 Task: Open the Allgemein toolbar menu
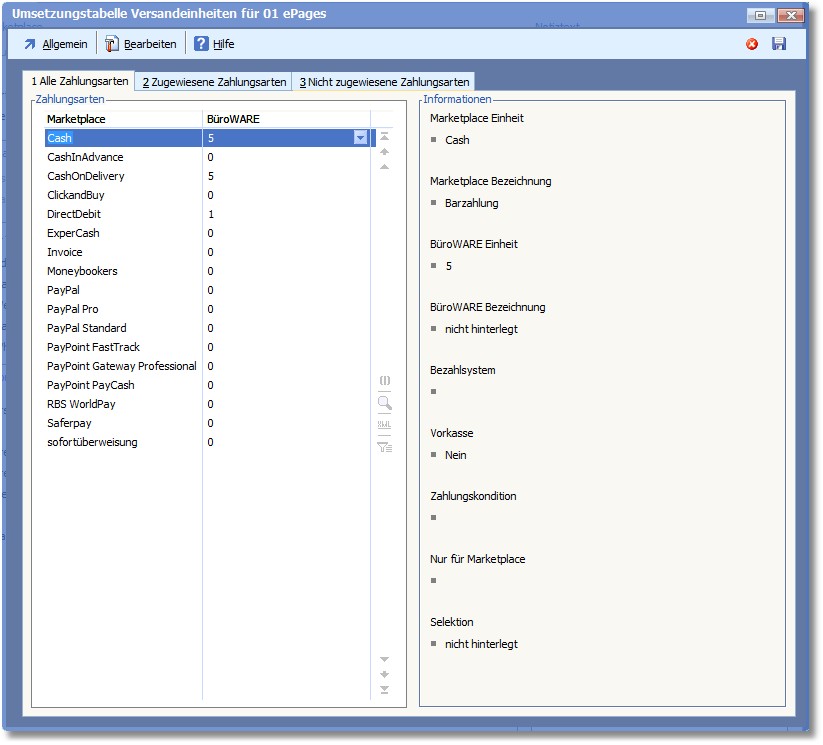55,44
